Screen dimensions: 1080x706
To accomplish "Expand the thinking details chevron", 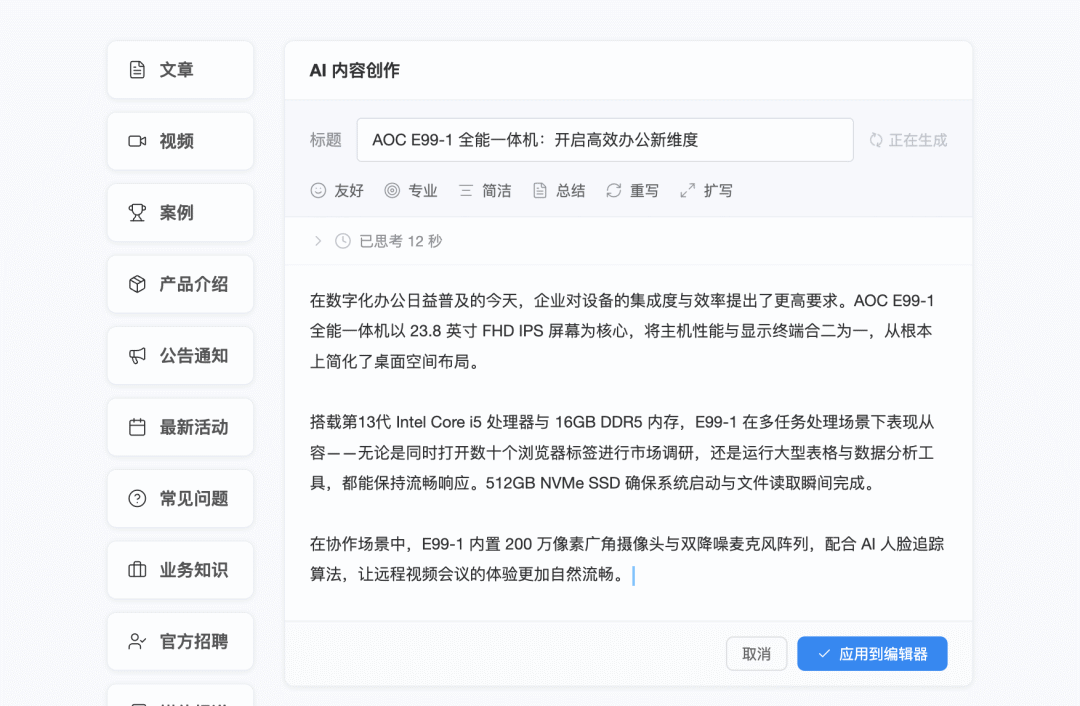I will click(318, 241).
